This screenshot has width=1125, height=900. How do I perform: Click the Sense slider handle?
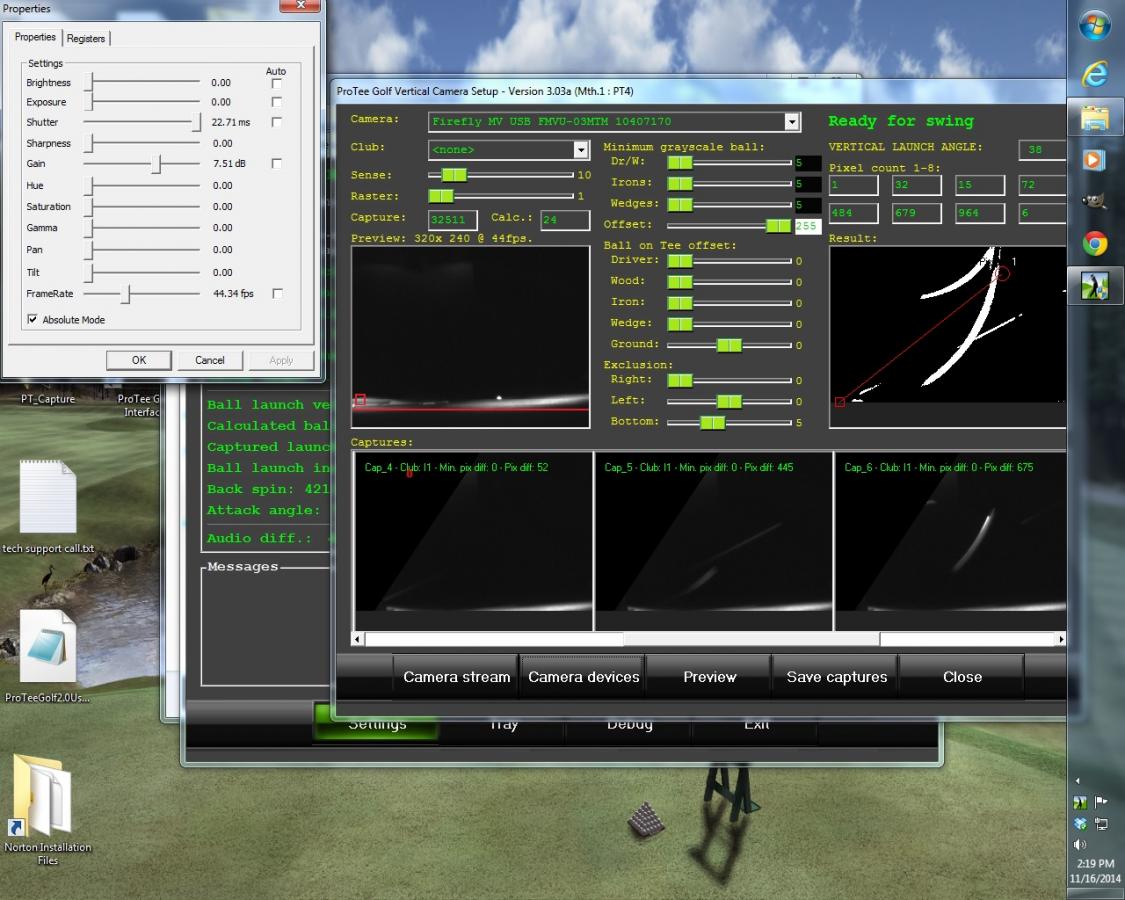pos(454,174)
